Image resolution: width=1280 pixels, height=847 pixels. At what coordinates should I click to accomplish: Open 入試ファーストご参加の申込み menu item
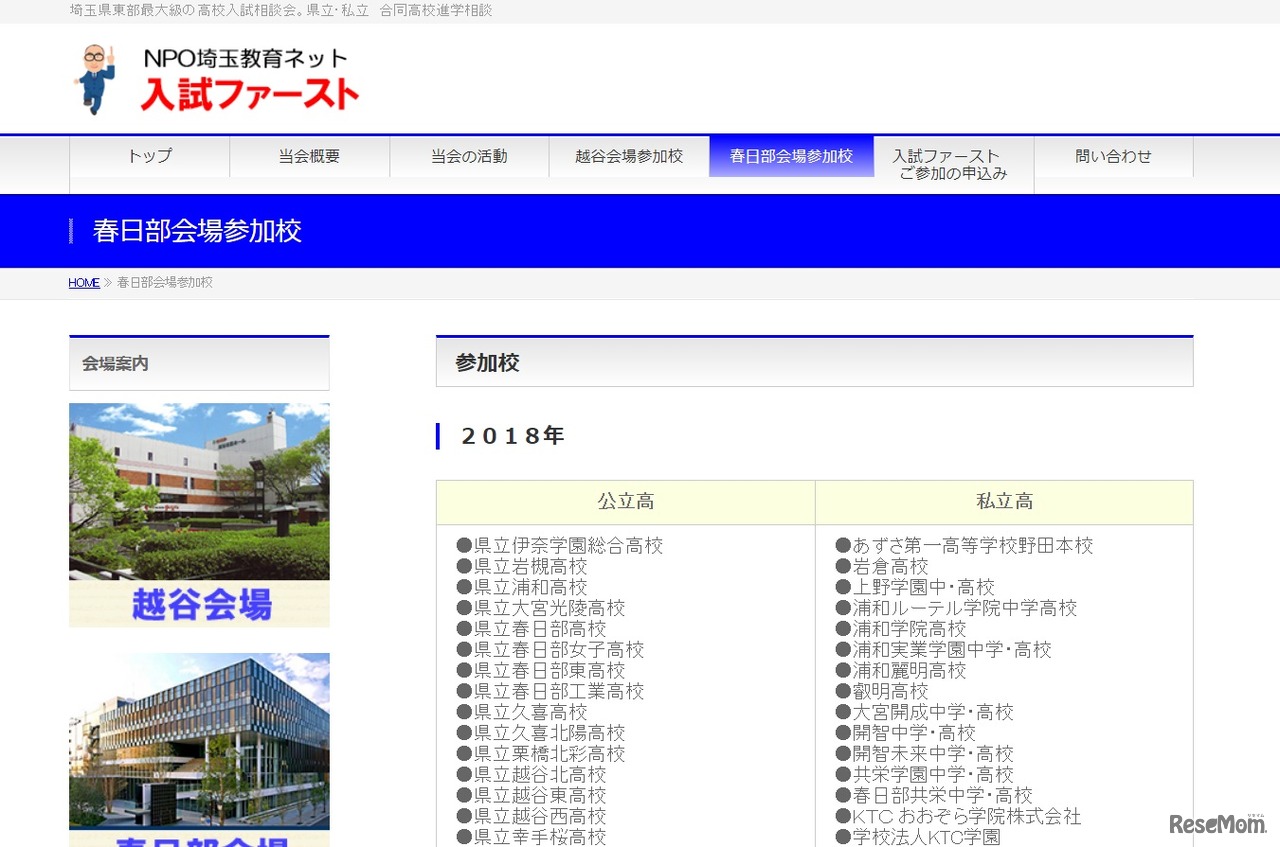[x=953, y=165]
